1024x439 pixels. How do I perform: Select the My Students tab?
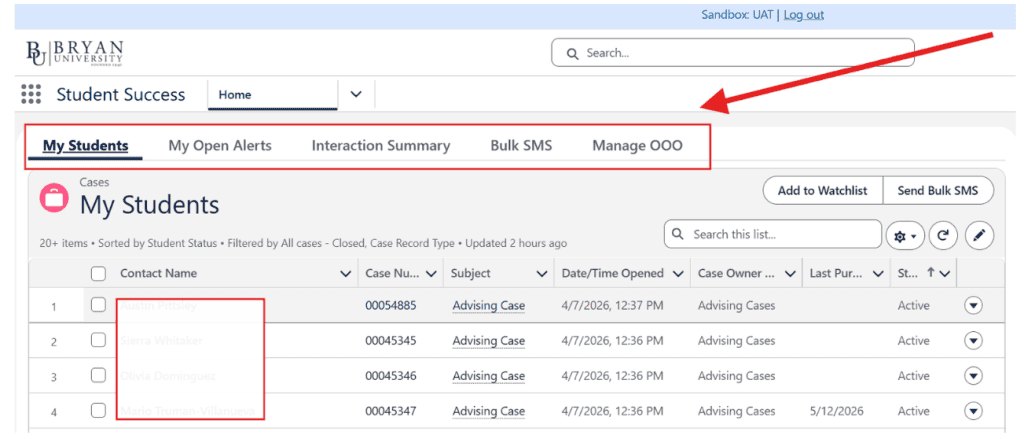click(86, 146)
